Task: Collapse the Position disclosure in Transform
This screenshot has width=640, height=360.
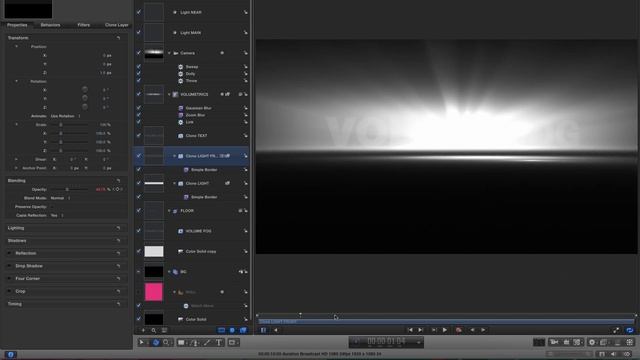Action: point(16,47)
